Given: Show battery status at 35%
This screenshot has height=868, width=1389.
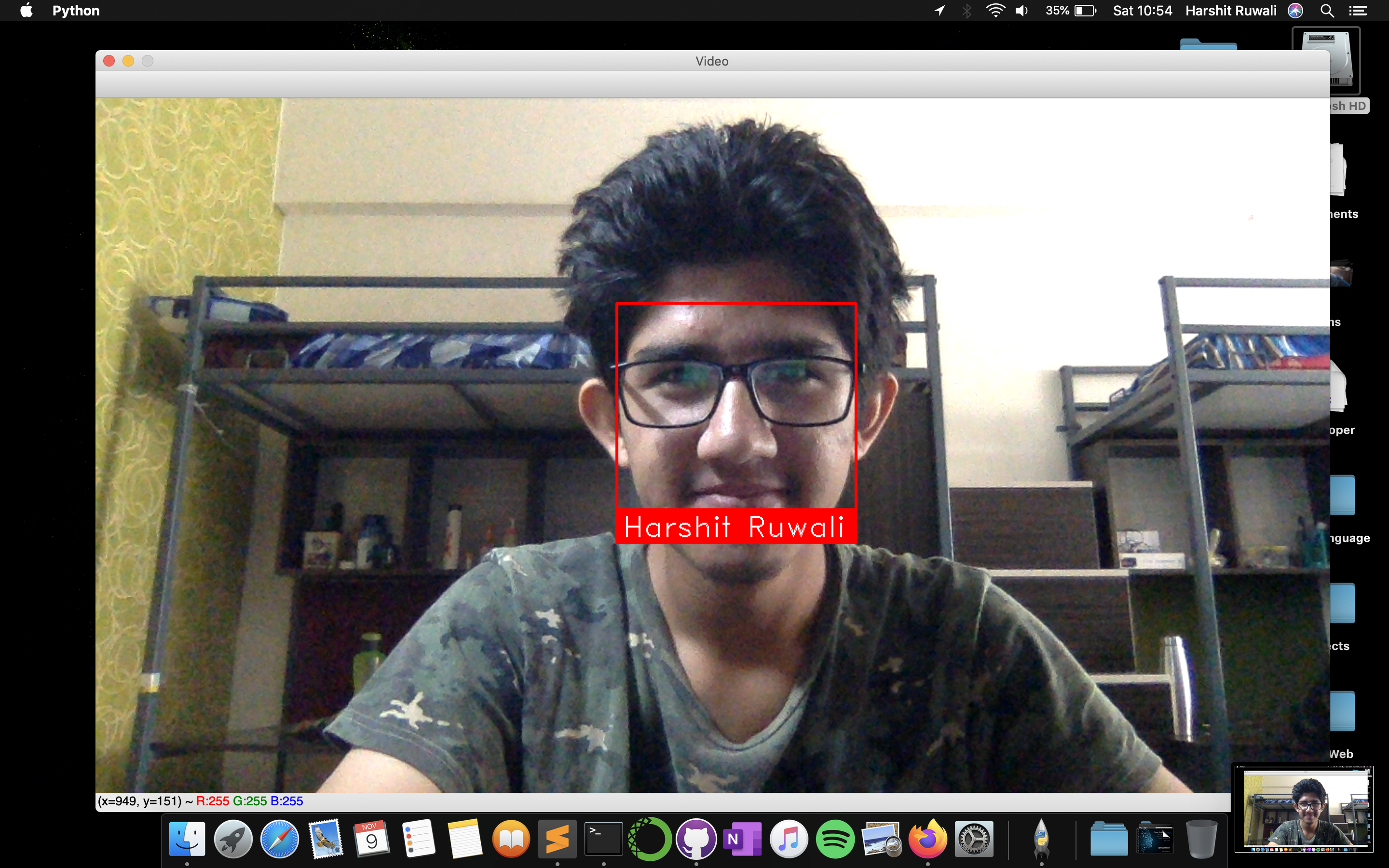Looking at the screenshot, I should pos(1071,10).
